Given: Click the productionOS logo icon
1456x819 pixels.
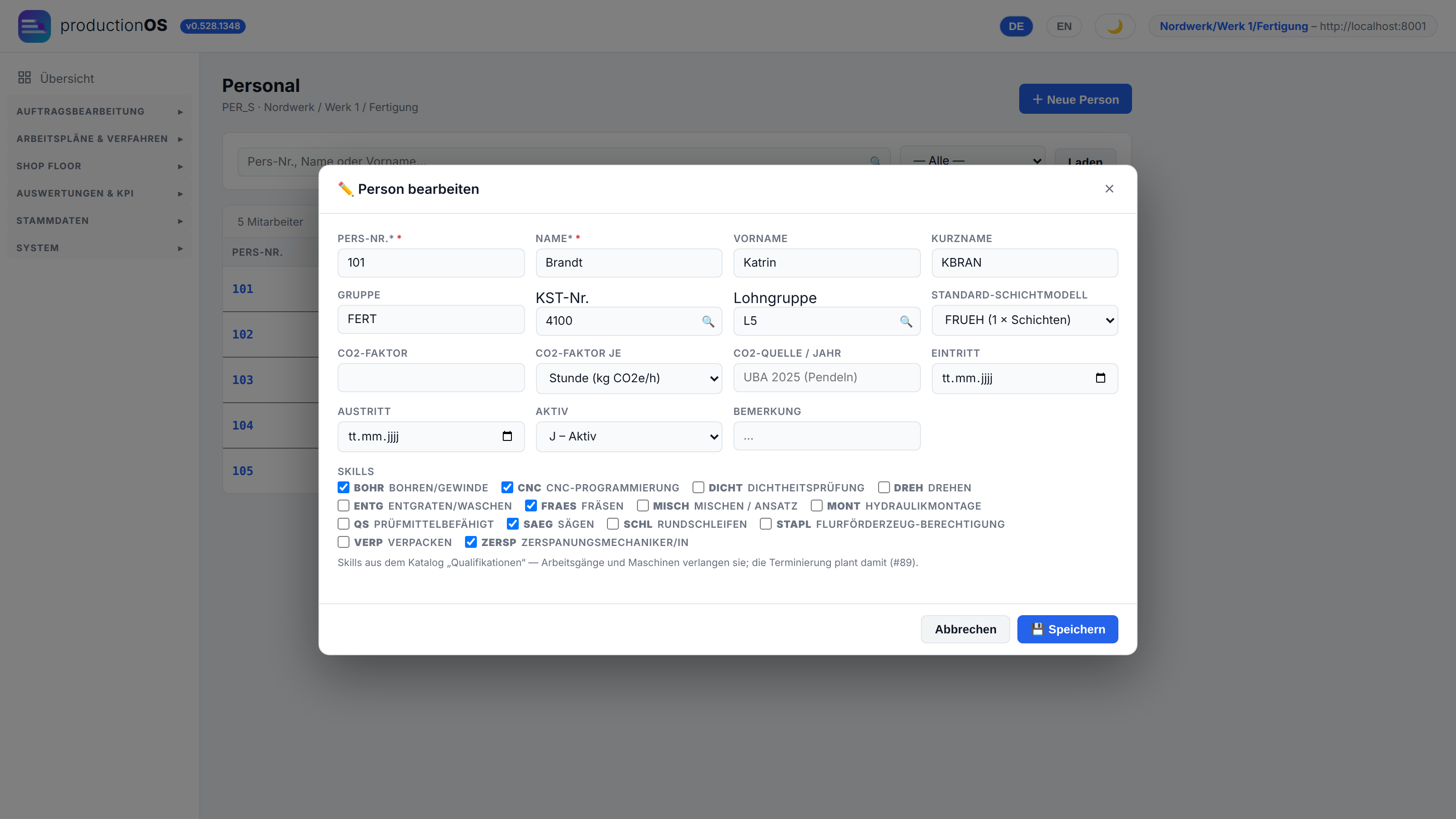Looking at the screenshot, I should coord(34,26).
